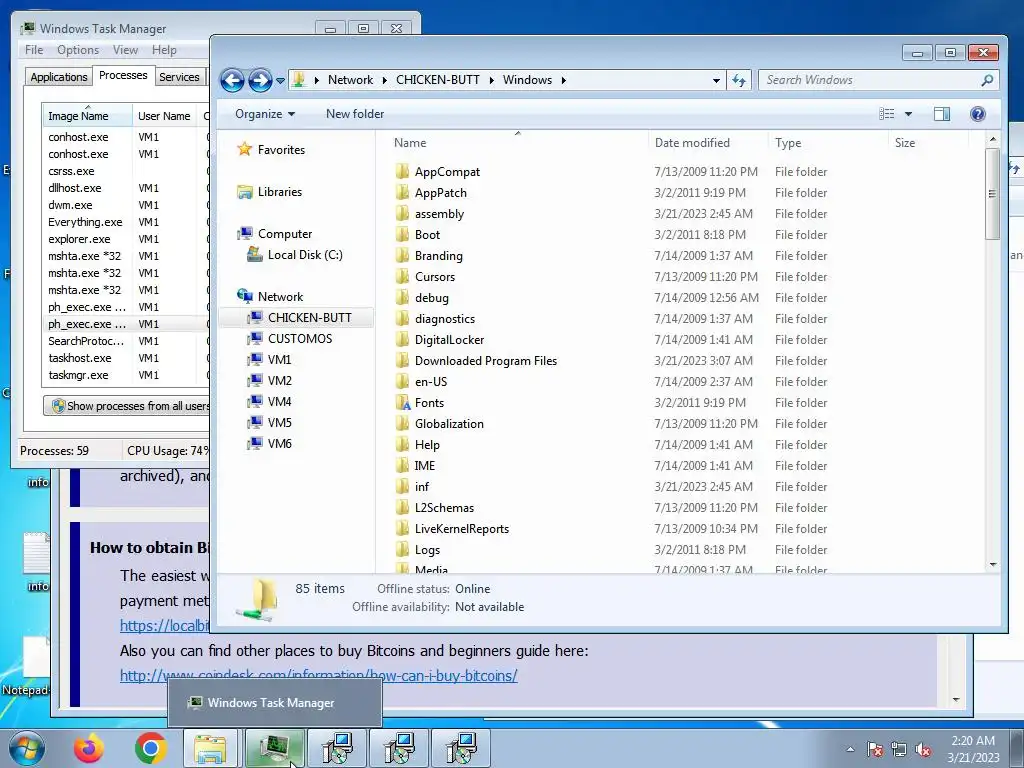Select the Cursors folder icon
The height and width of the screenshot is (768, 1024).
(402, 276)
